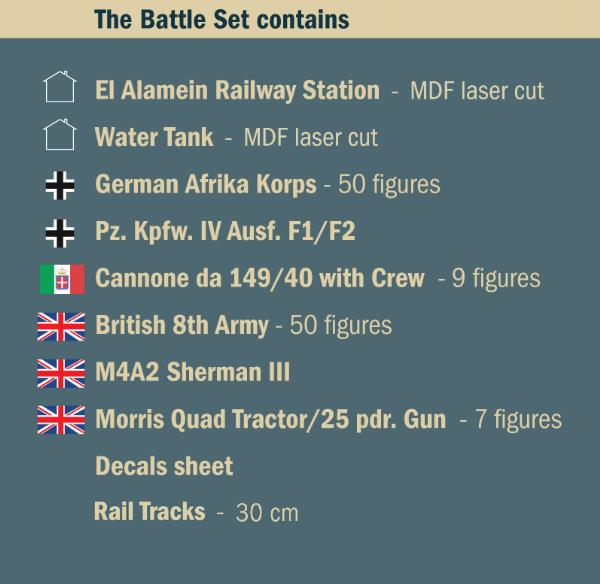Click the Rail Tracks item
This screenshot has height=584, width=600.
tap(149, 512)
